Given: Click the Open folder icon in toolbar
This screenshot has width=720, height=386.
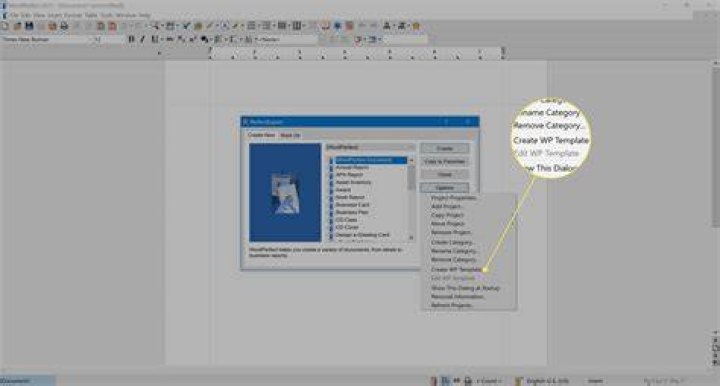Looking at the screenshot, I should [17, 26].
